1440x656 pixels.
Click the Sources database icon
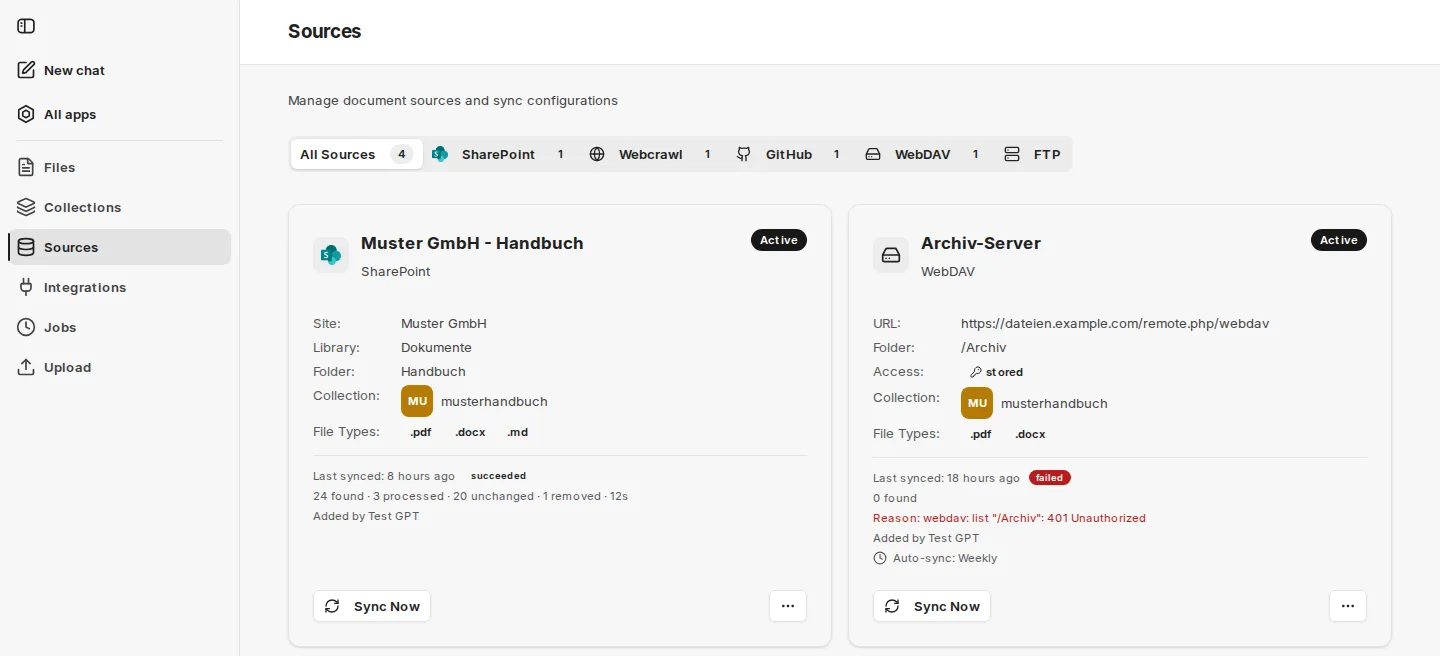pos(26,247)
